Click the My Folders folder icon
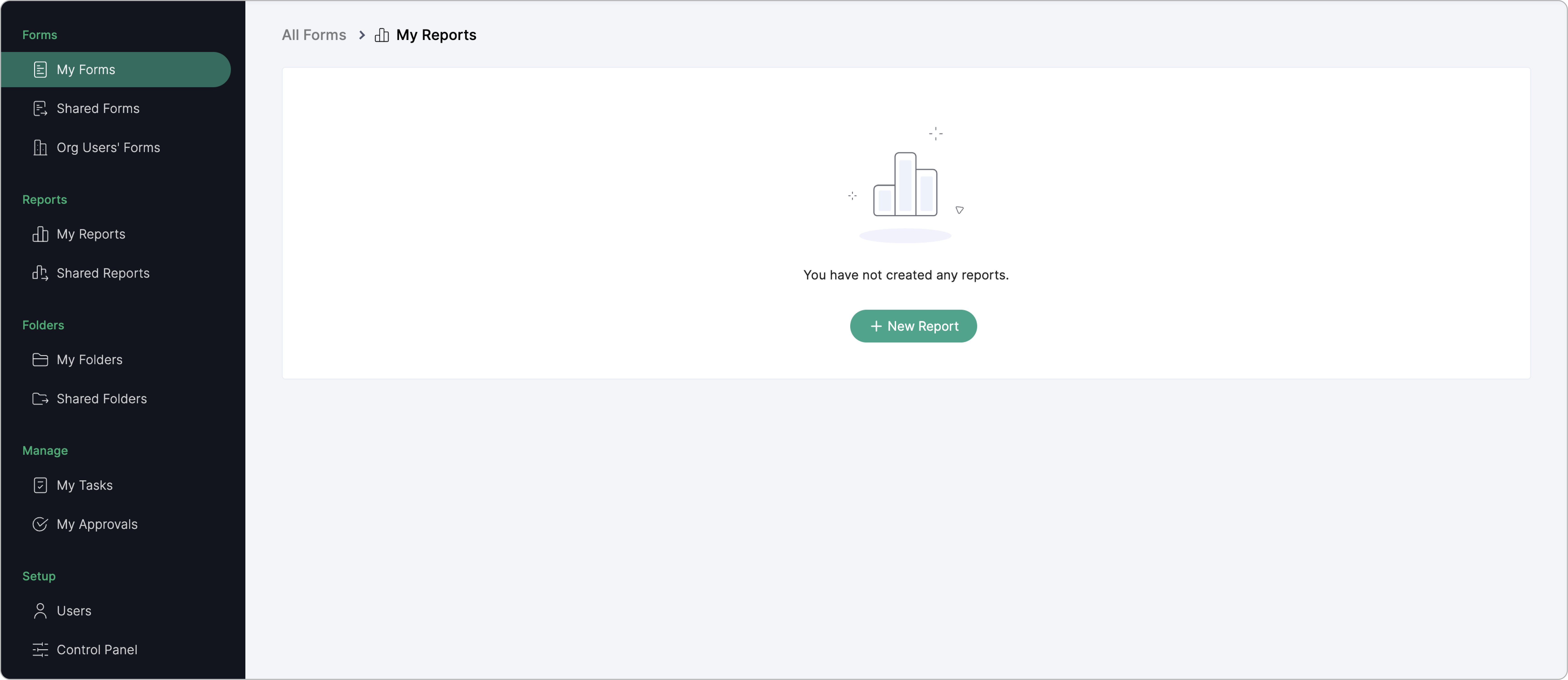Screen dimensions: 1568x680 coord(40,360)
